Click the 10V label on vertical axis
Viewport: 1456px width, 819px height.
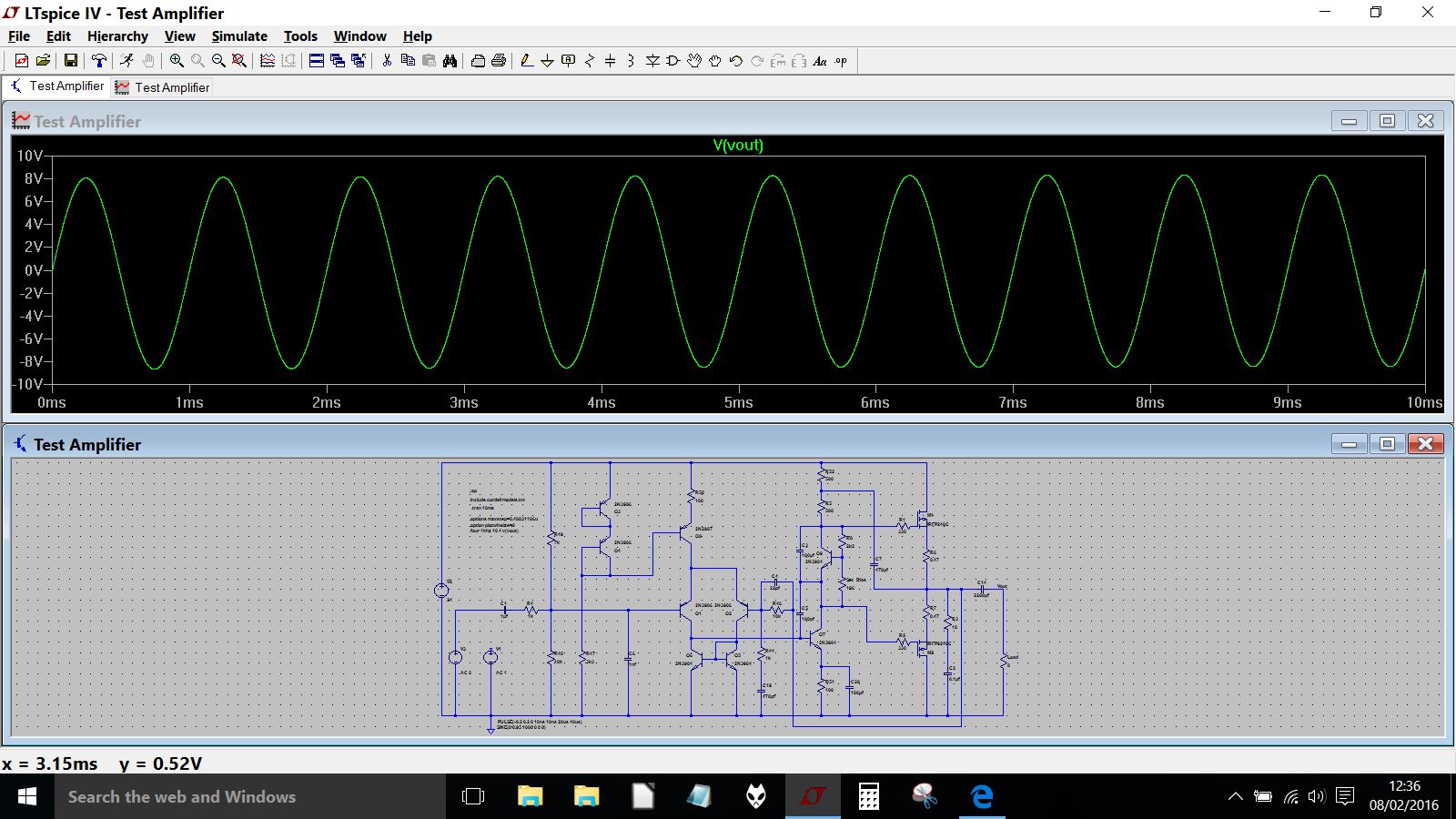point(29,157)
